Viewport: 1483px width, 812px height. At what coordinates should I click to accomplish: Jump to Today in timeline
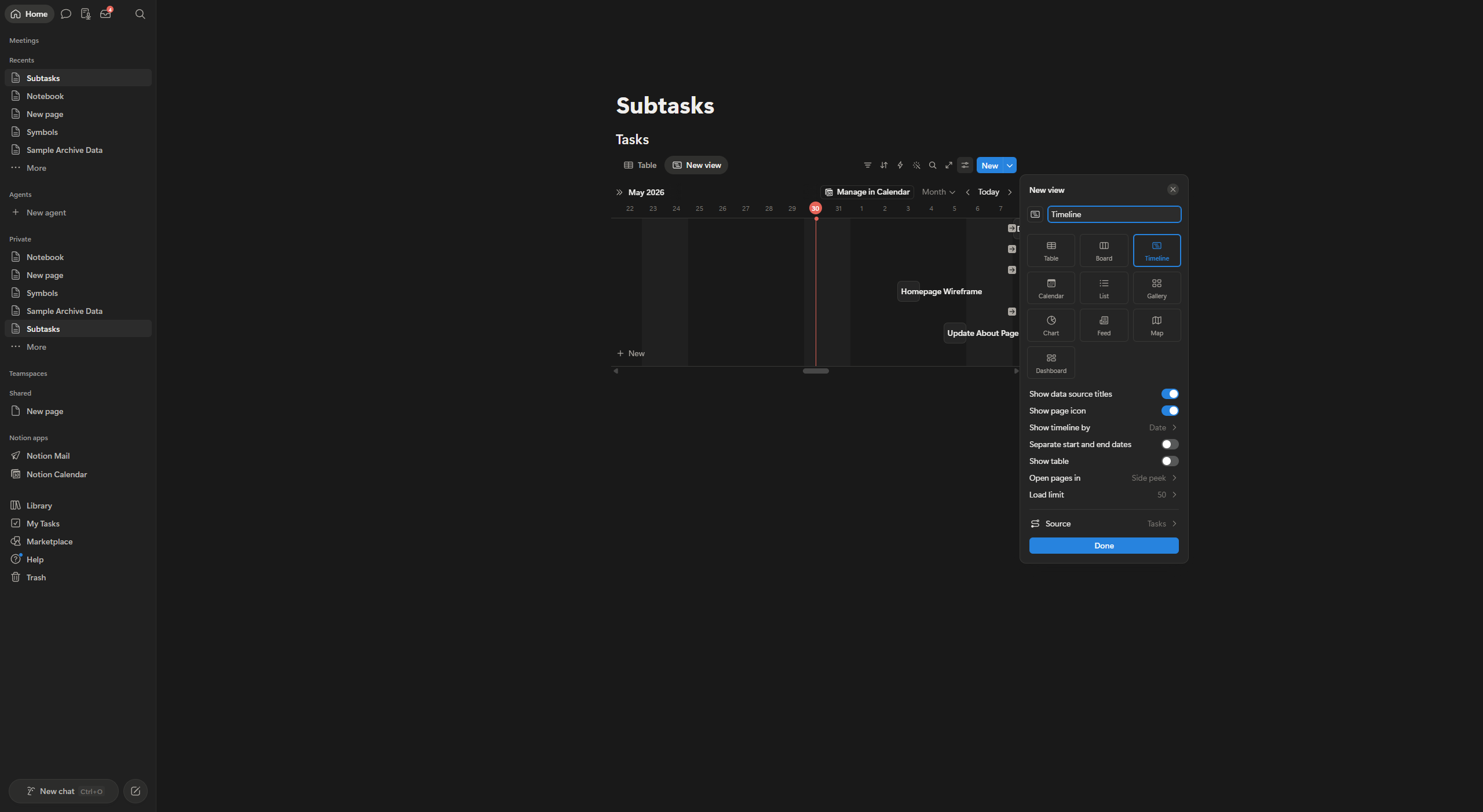[988, 192]
